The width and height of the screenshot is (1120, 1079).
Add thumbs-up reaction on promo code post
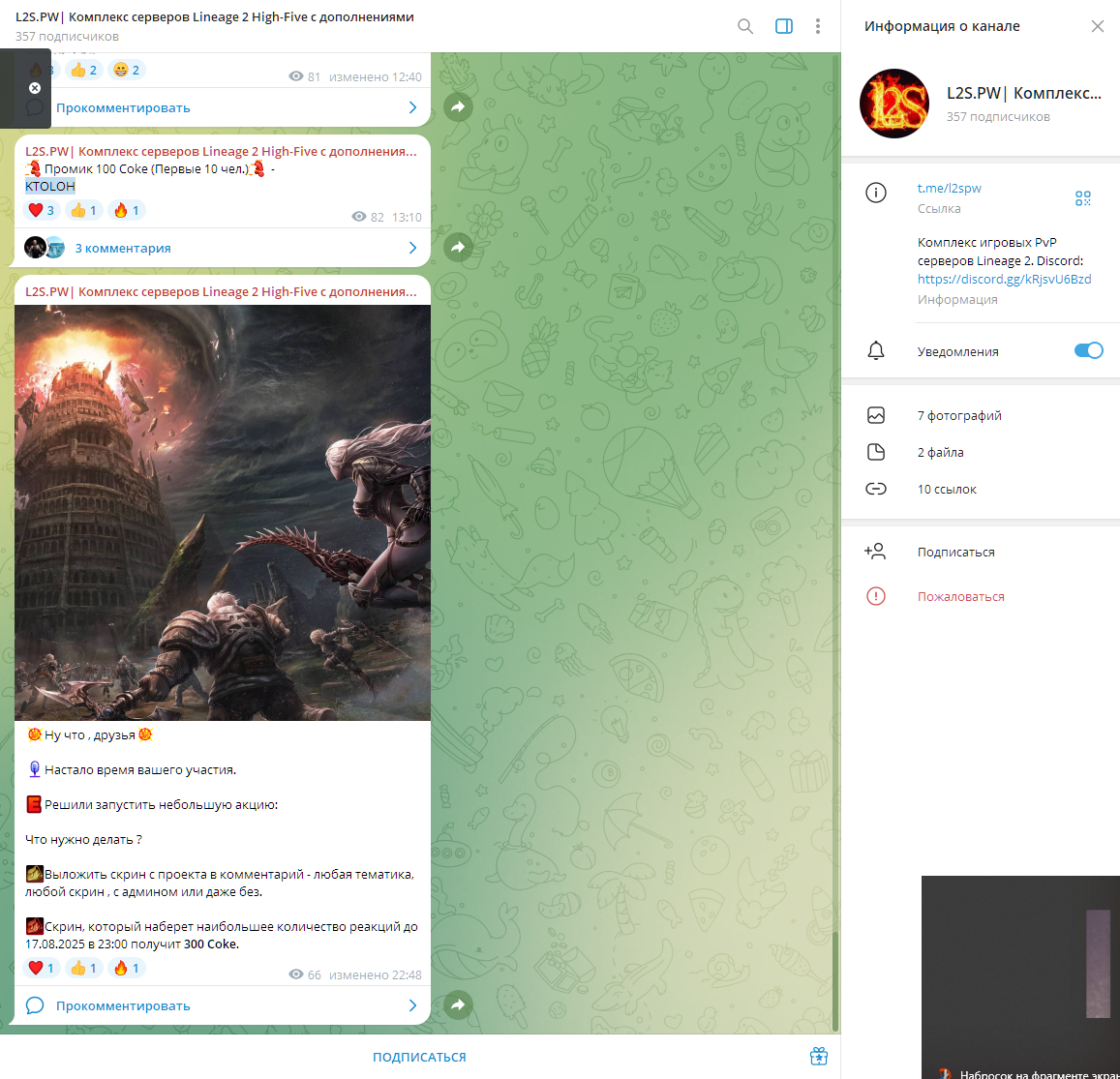(x=84, y=210)
